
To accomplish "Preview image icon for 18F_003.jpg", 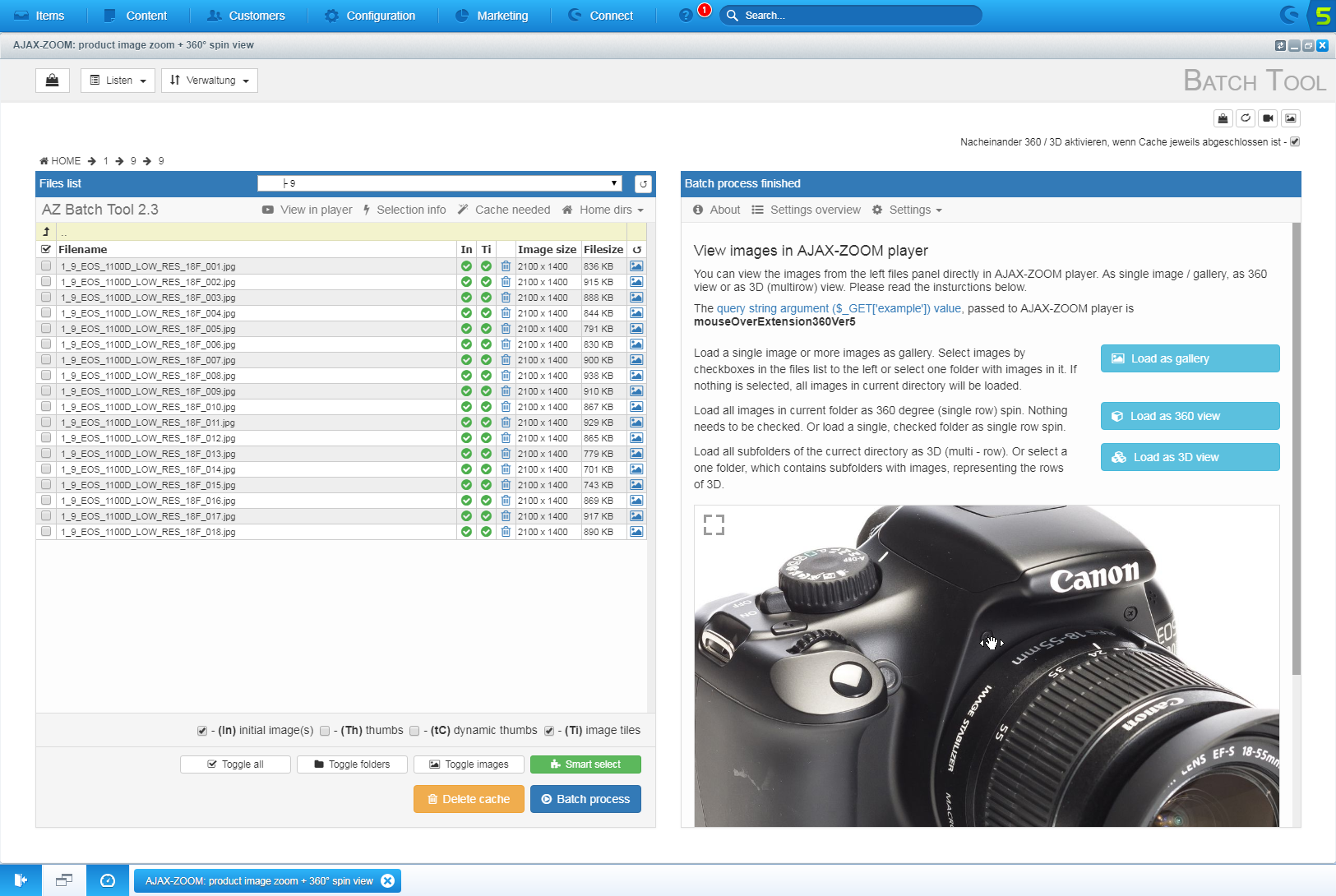I will coord(636,298).
